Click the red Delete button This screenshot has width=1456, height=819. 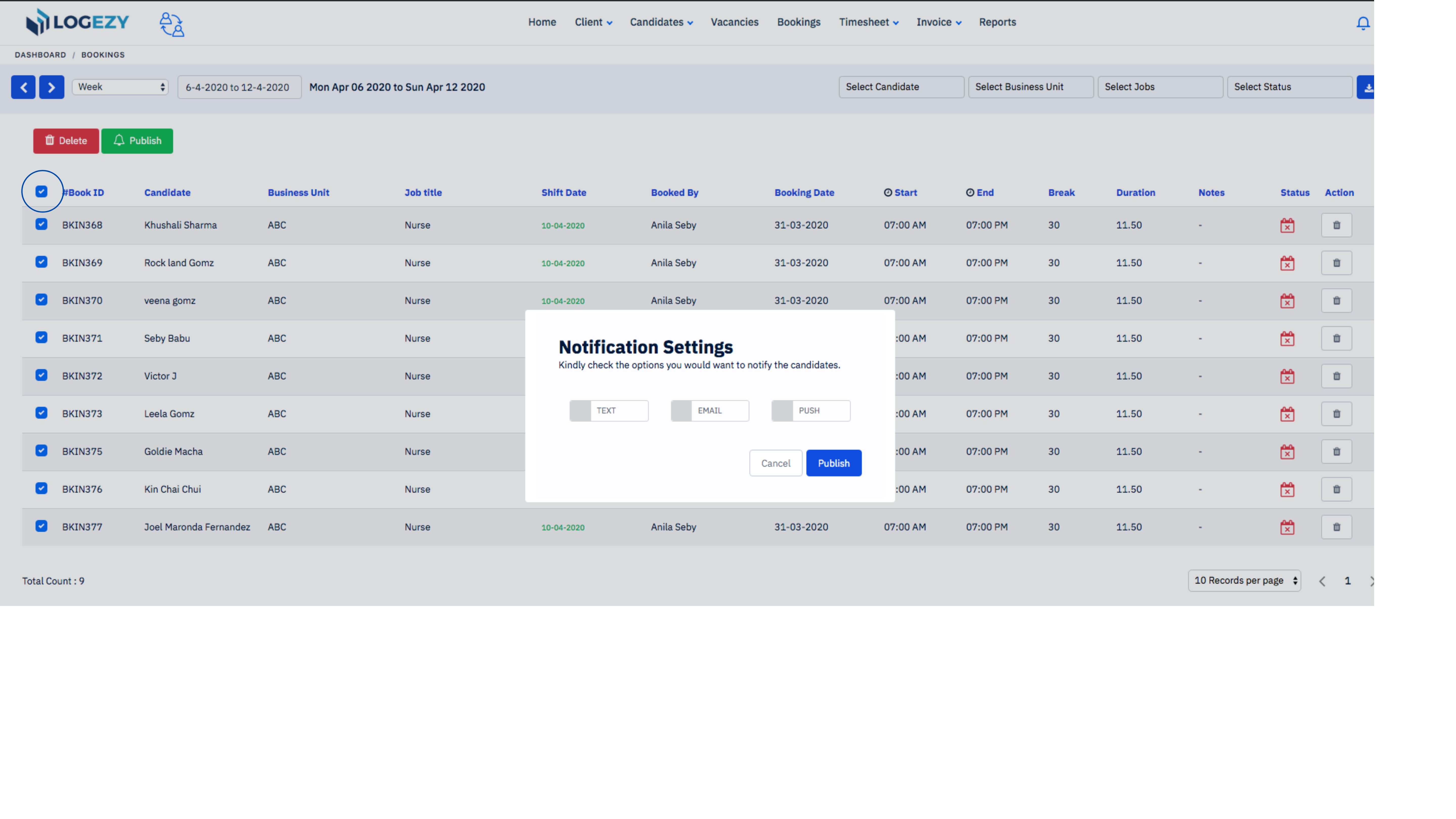click(x=66, y=141)
